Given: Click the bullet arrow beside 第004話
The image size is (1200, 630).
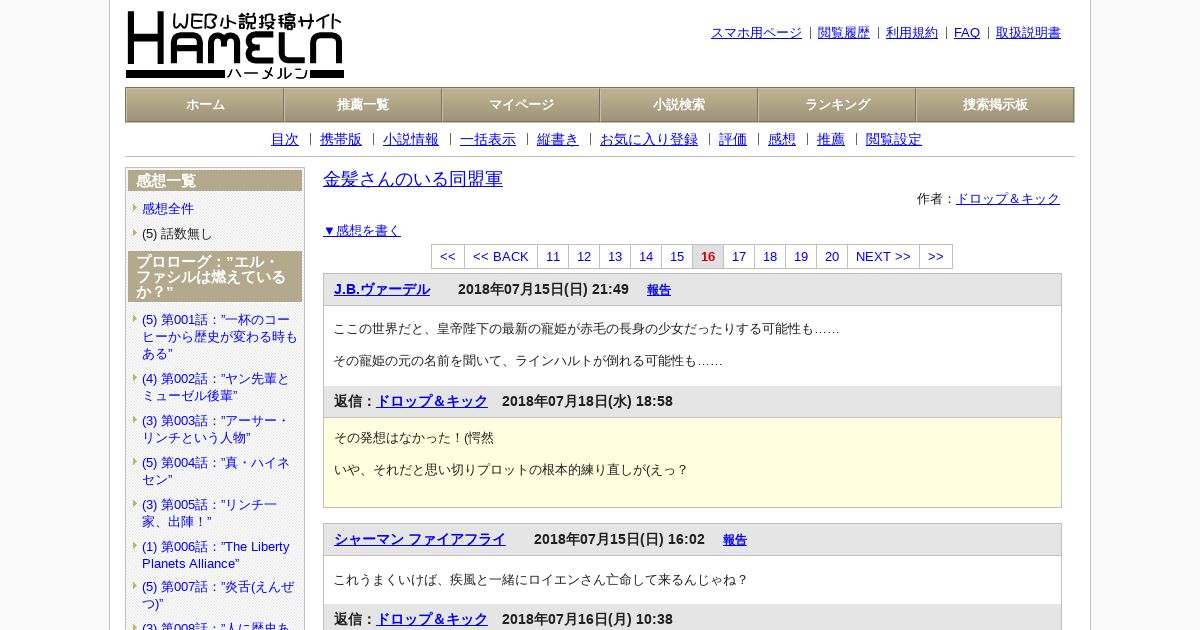Looking at the screenshot, I should coord(135,462).
